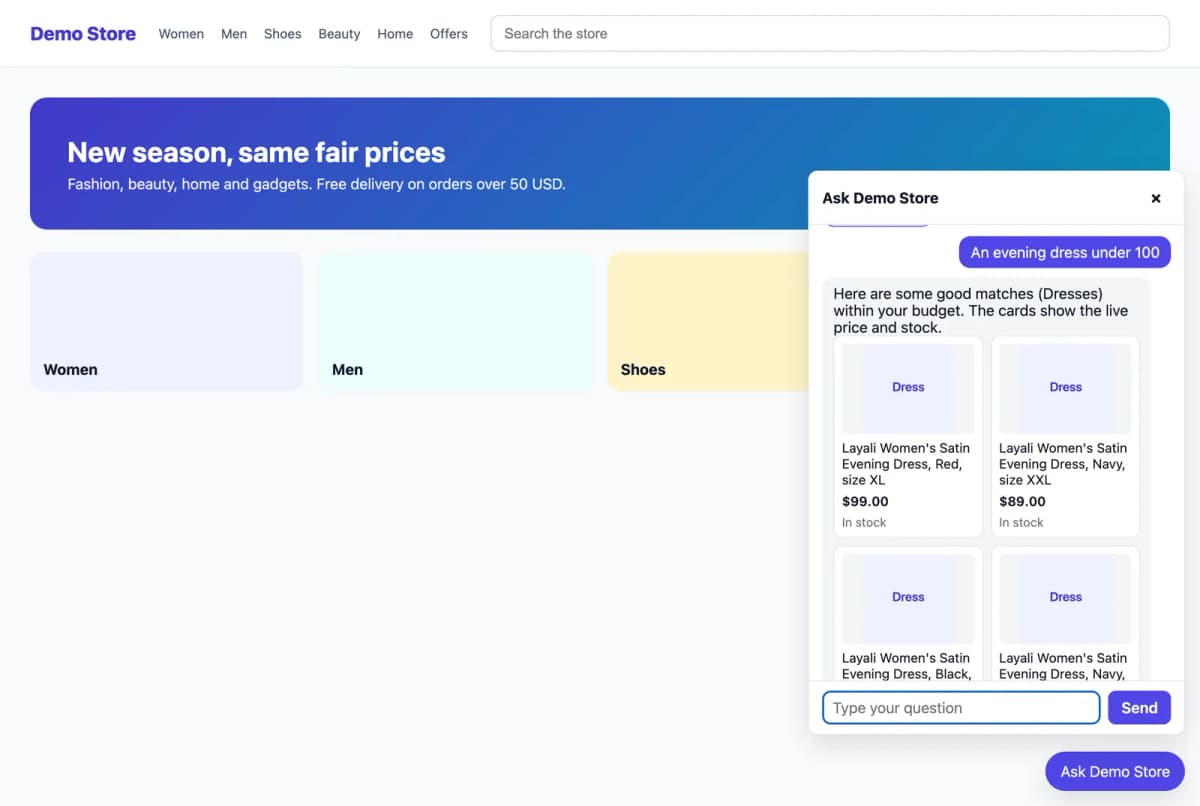Open the Red size XL dress card

(x=908, y=437)
